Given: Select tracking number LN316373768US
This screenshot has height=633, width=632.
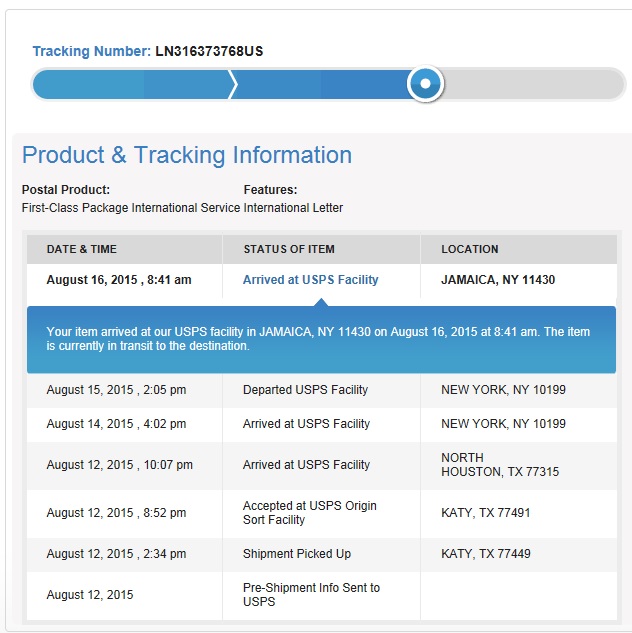Looking at the screenshot, I should pyautogui.click(x=209, y=51).
